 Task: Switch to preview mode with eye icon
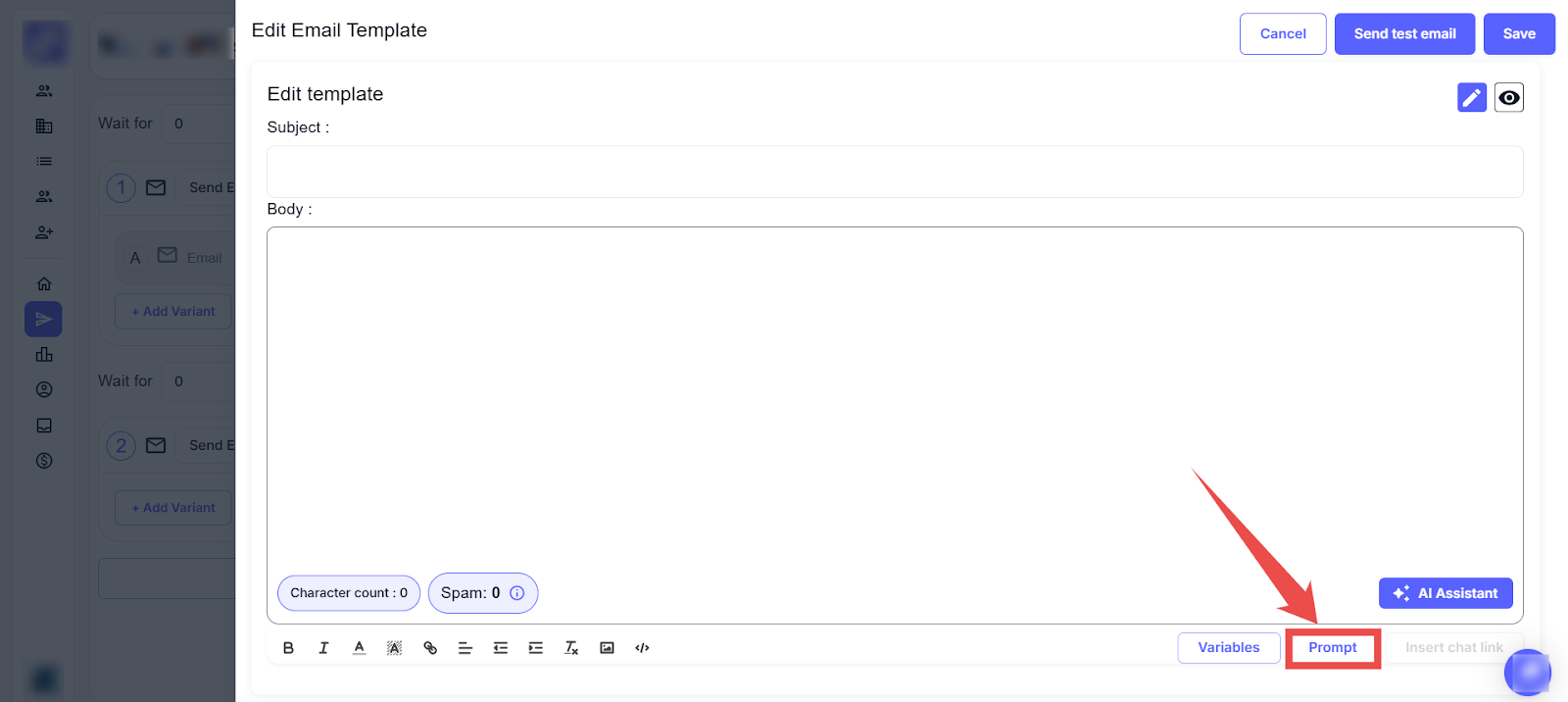[1508, 97]
